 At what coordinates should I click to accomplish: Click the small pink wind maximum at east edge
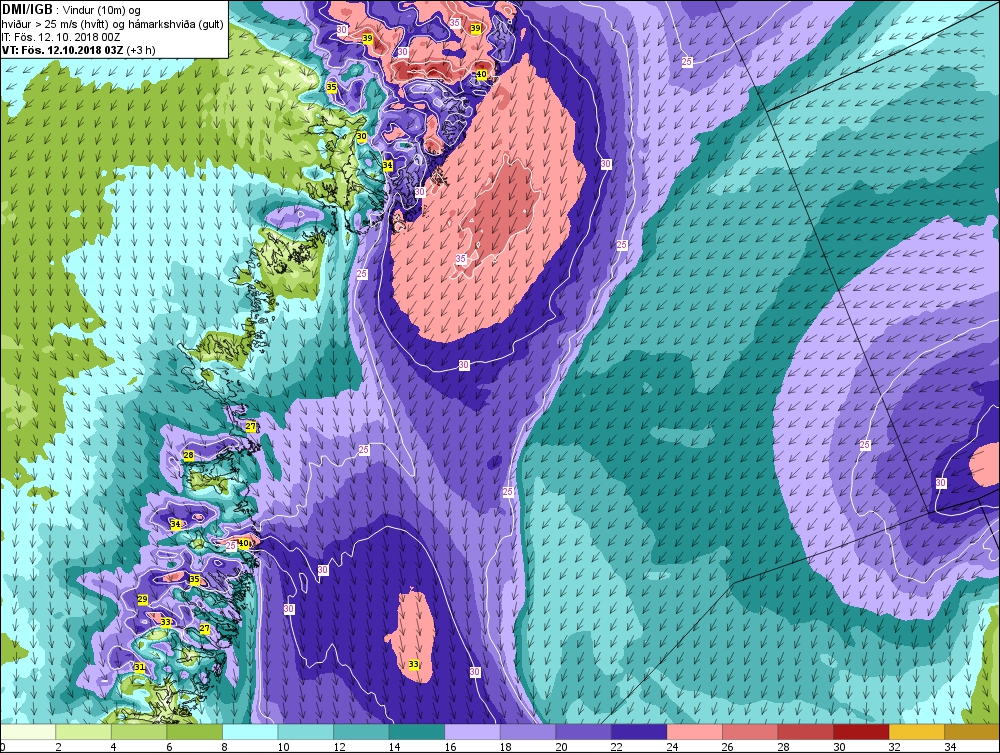coord(985,466)
